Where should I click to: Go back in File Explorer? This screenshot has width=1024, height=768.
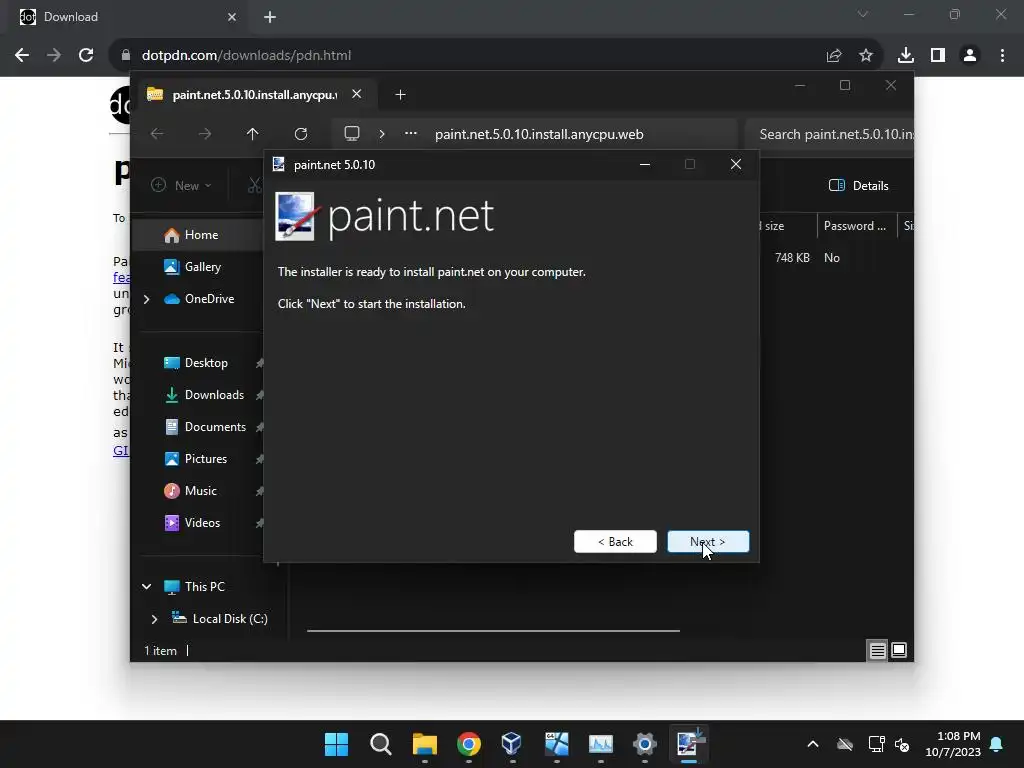pyautogui.click(x=157, y=134)
